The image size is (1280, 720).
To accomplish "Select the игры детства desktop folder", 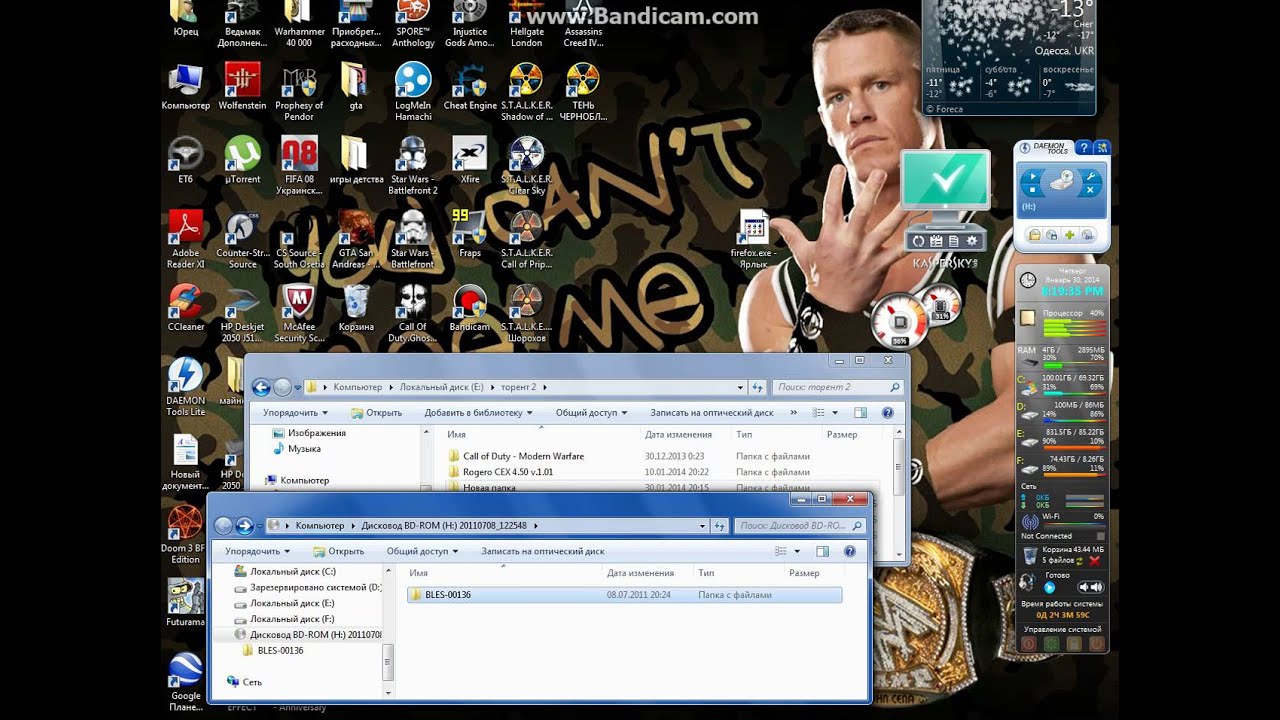I will point(356,161).
